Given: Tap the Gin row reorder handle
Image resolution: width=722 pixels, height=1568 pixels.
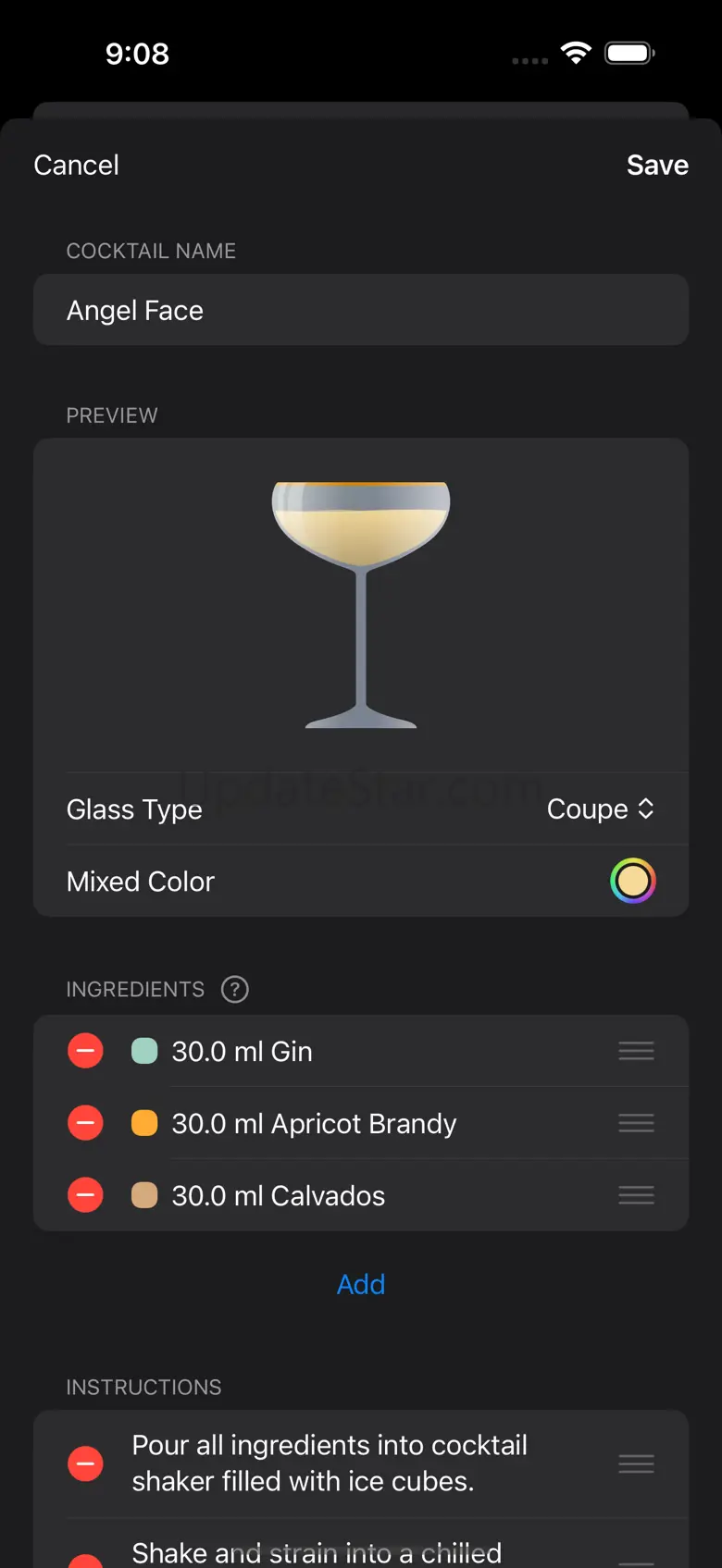Looking at the screenshot, I should (x=636, y=1051).
